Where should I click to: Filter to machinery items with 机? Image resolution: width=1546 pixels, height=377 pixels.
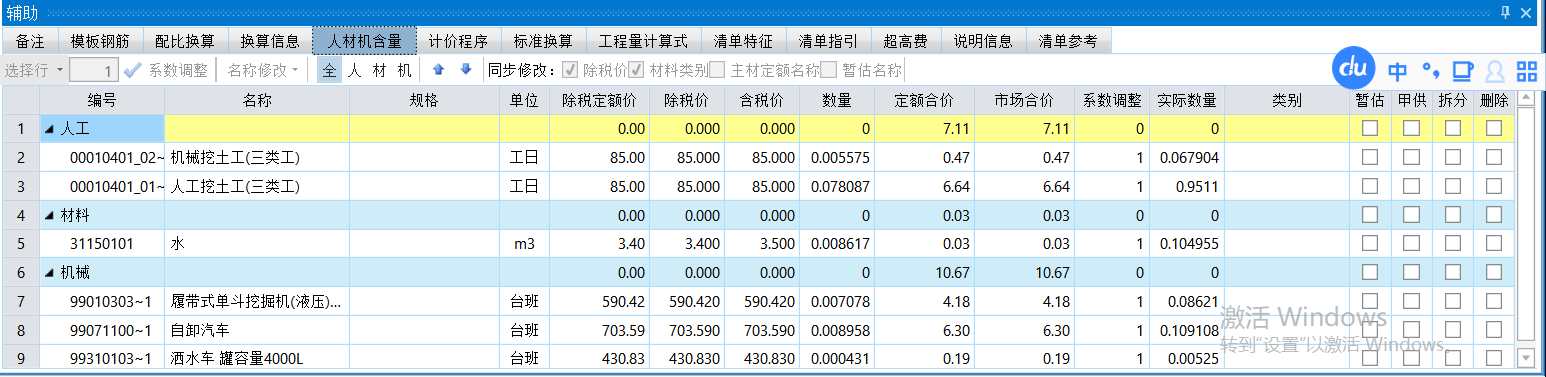(404, 70)
